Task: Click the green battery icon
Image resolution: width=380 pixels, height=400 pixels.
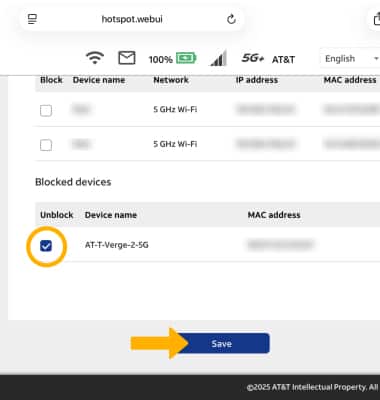Action: pyautogui.click(x=186, y=59)
